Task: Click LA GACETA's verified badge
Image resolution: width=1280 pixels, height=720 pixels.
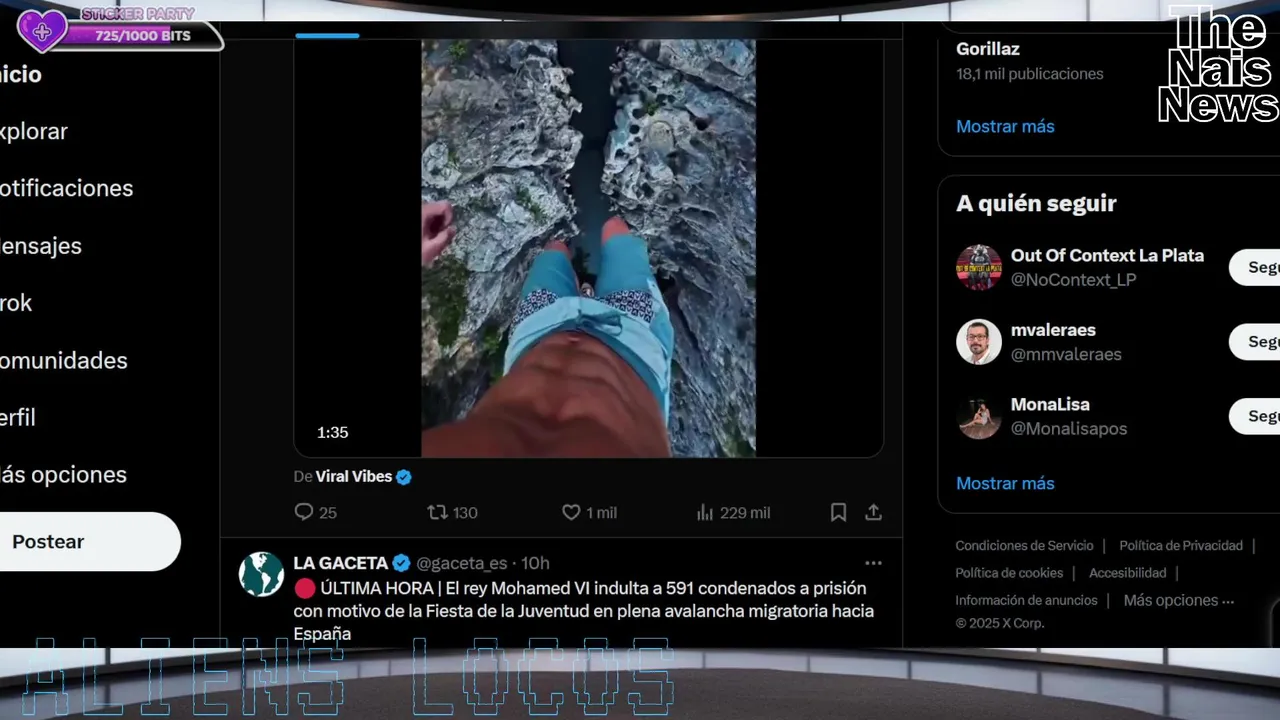Action: (x=401, y=563)
